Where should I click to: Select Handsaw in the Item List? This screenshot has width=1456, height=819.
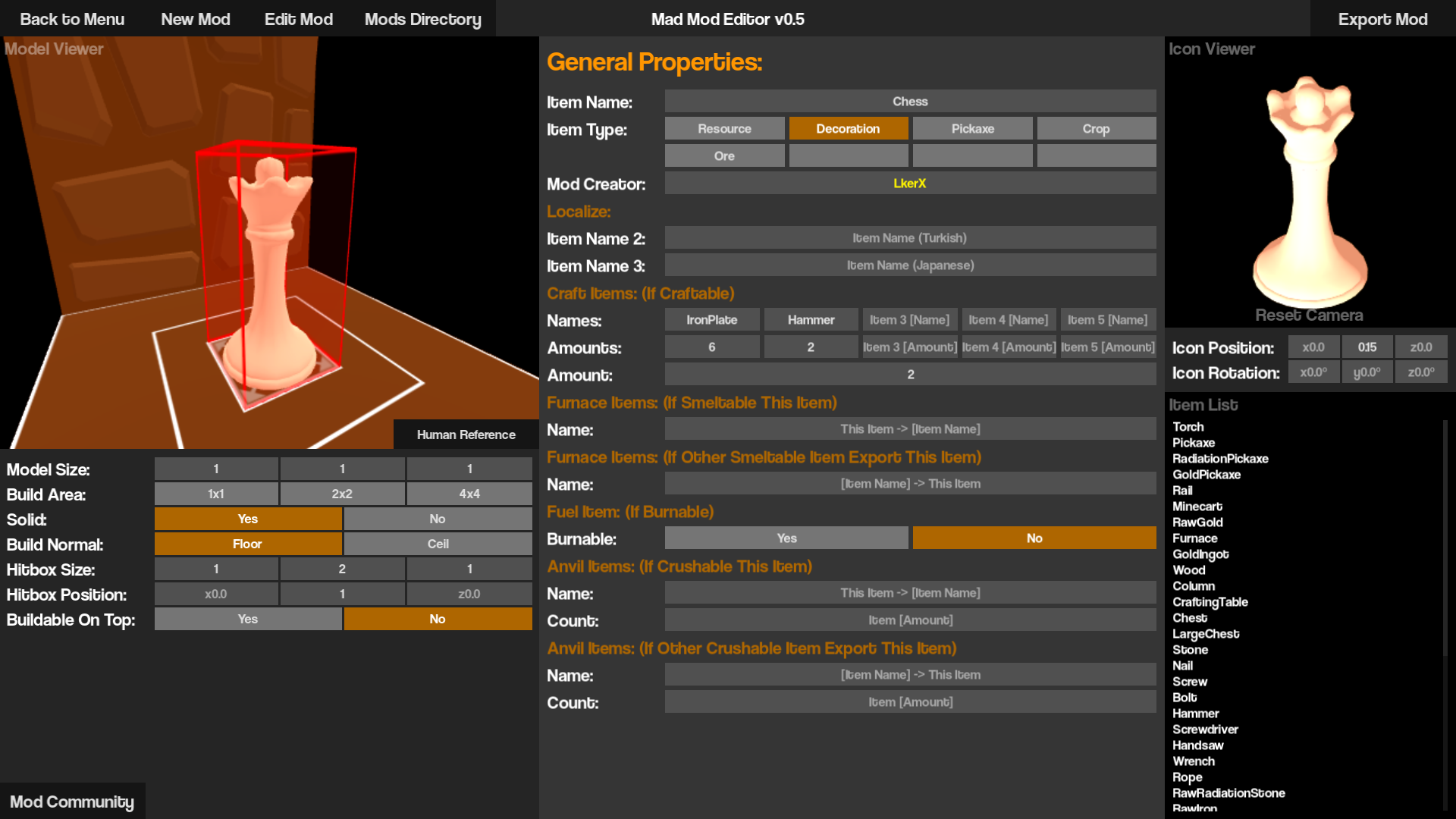[x=1198, y=745]
